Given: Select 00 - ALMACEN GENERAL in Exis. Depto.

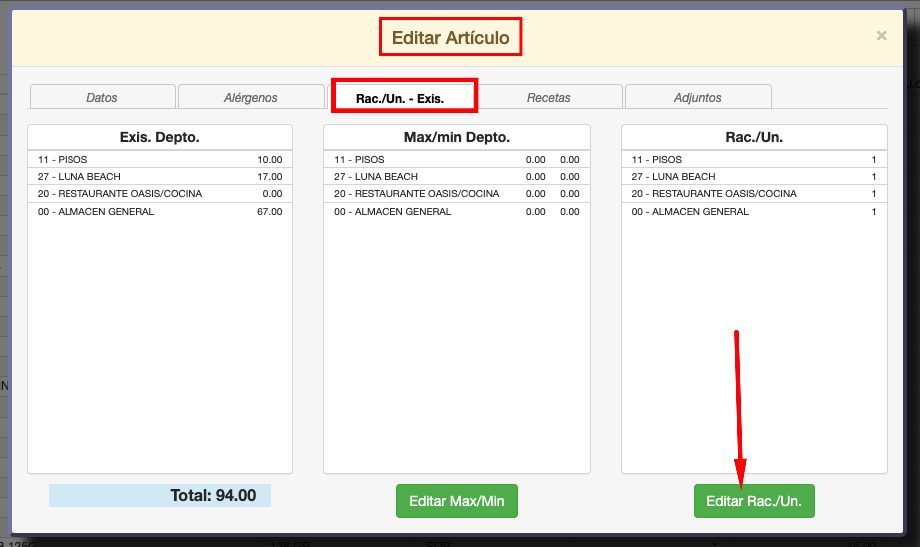Looking at the screenshot, I should [159, 212].
